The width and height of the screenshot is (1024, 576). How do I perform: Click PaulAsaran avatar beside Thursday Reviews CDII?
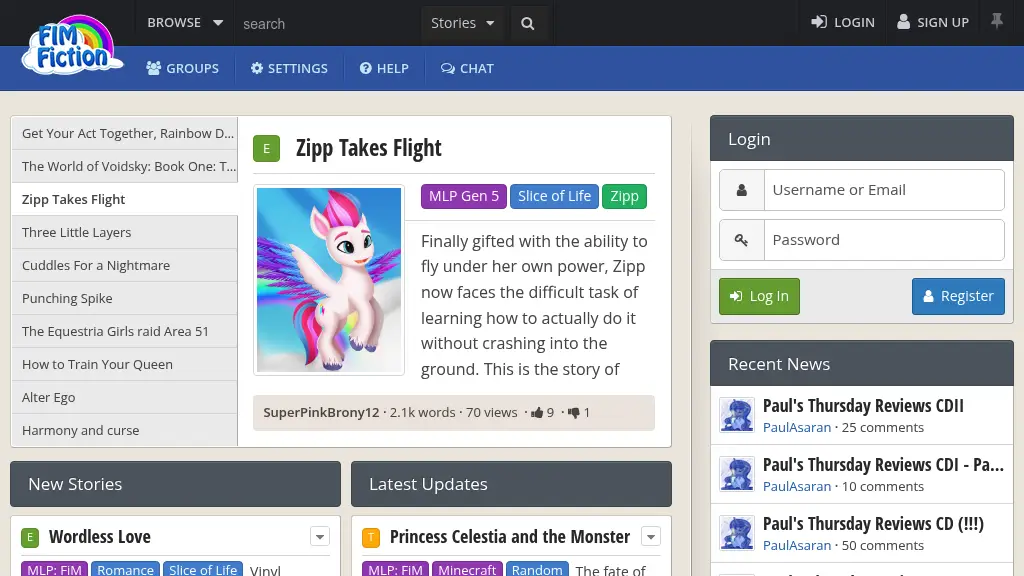737,415
